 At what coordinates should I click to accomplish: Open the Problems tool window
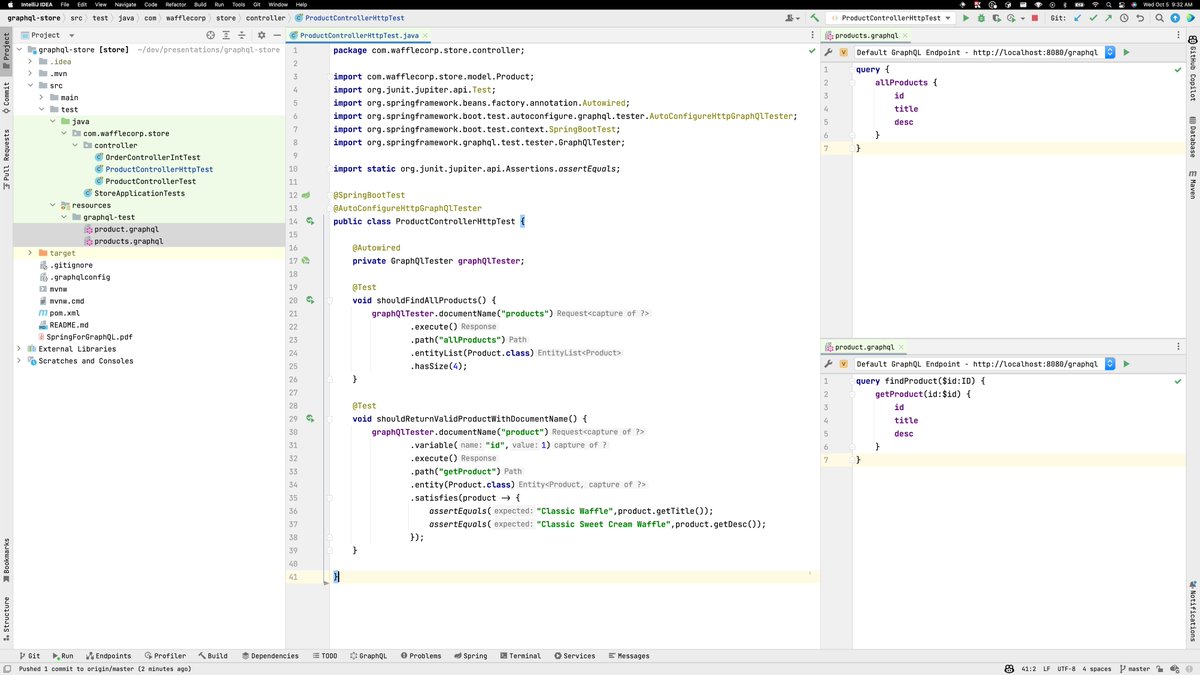point(420,655)
